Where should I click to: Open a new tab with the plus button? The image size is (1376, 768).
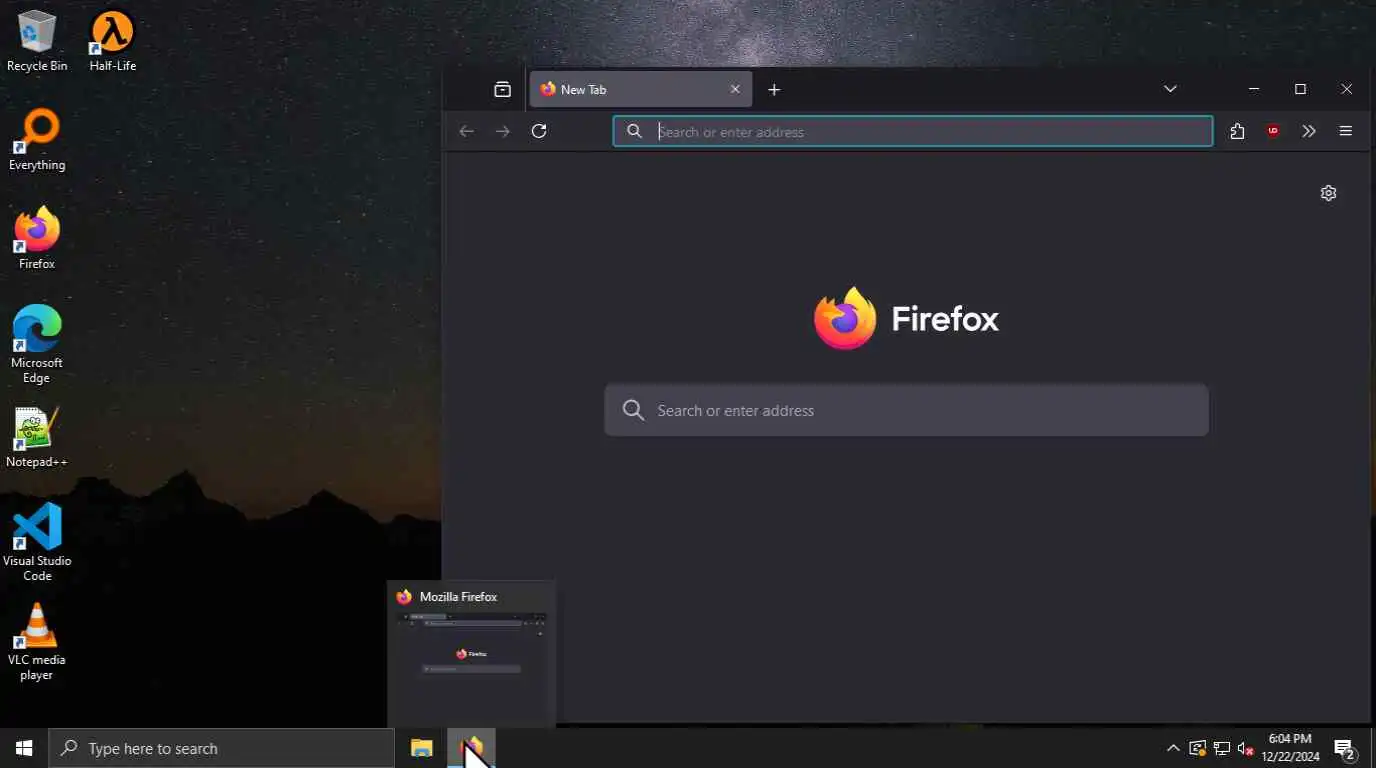[774, 89]
